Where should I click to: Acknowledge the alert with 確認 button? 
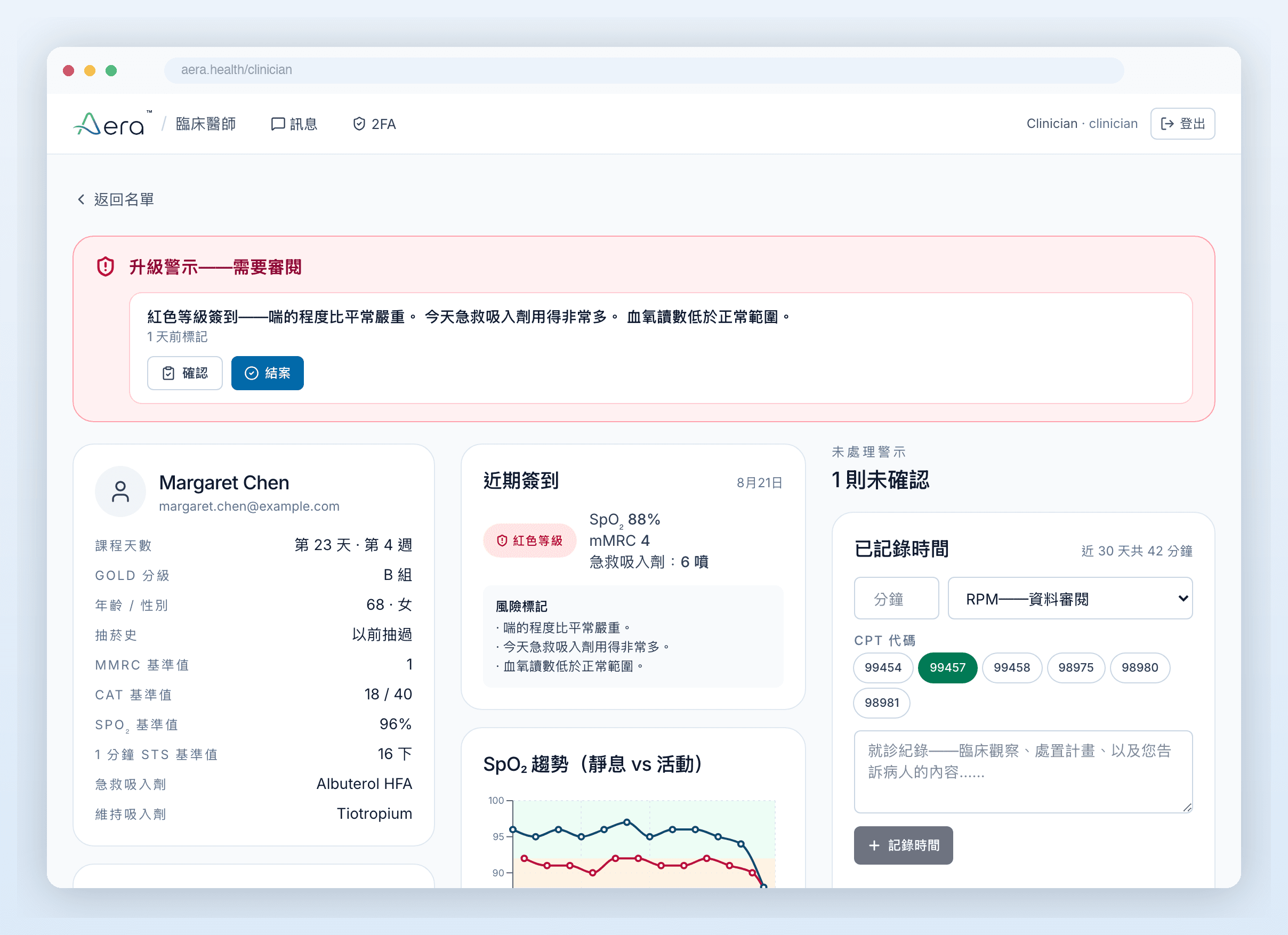184,373
